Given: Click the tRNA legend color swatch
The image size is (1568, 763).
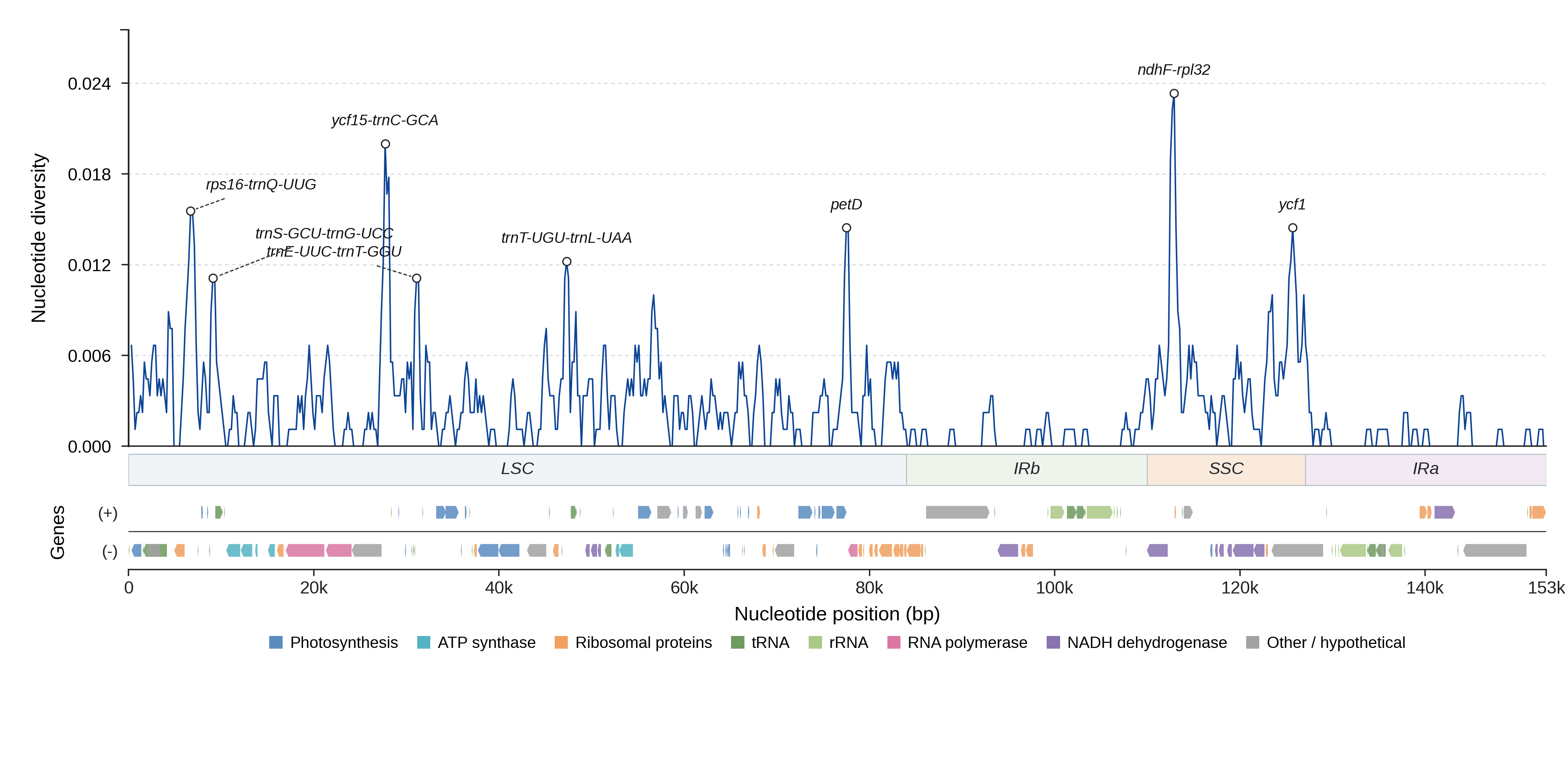Looking at the screenshot, I should pos(738,642).
